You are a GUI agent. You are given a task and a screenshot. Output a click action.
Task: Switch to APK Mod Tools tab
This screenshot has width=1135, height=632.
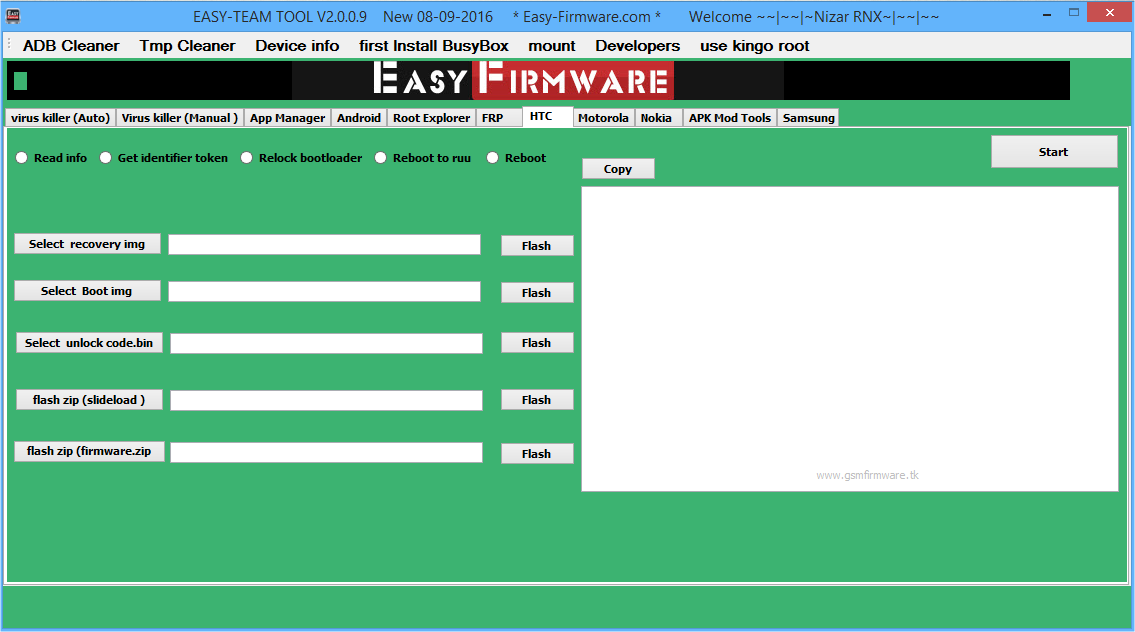(730, 118)
